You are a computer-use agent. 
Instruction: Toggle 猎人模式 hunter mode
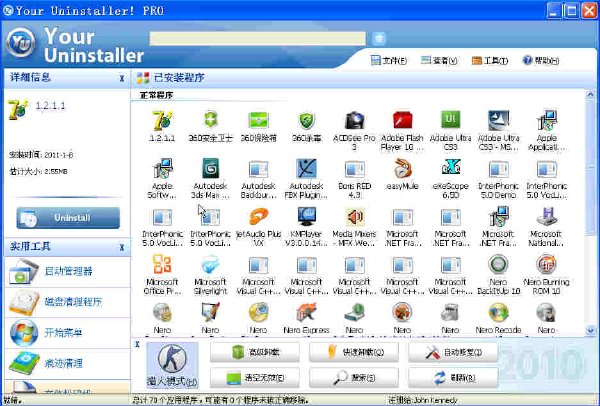coord(172,365)
